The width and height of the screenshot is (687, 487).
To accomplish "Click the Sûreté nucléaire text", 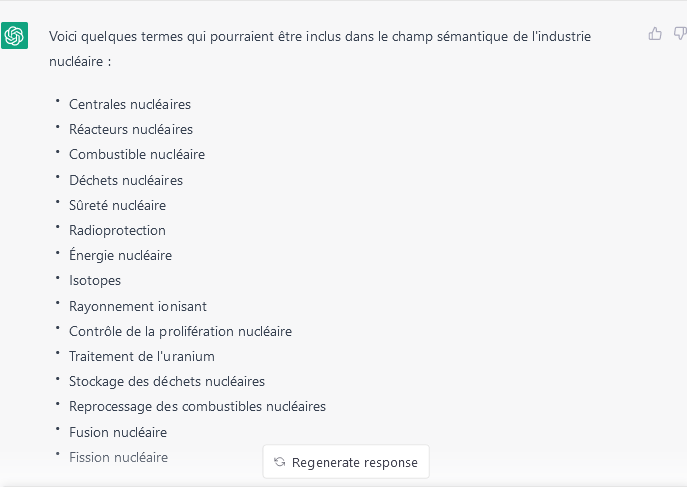I will coord(117,205).
